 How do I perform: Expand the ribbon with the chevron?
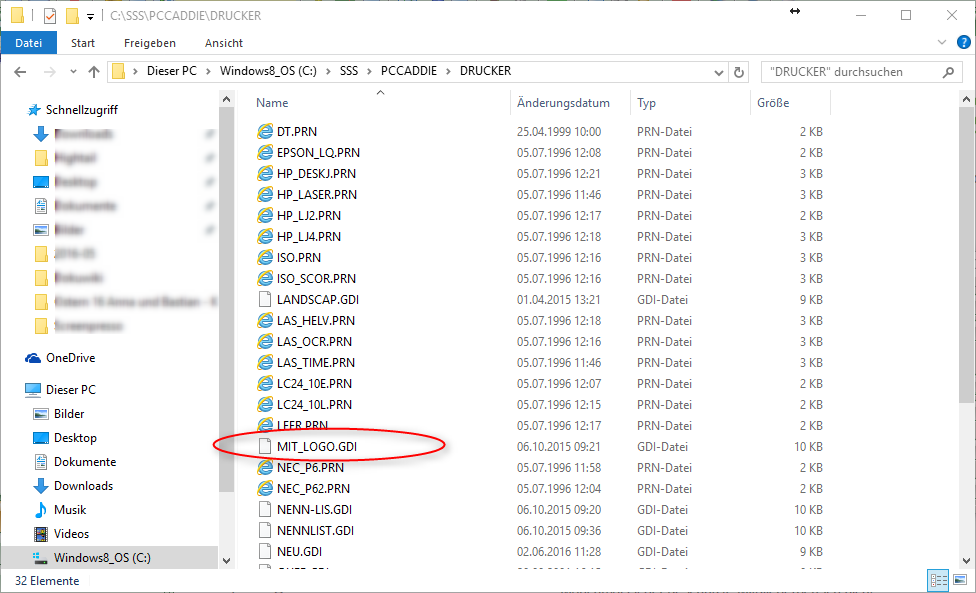[942, 42]
